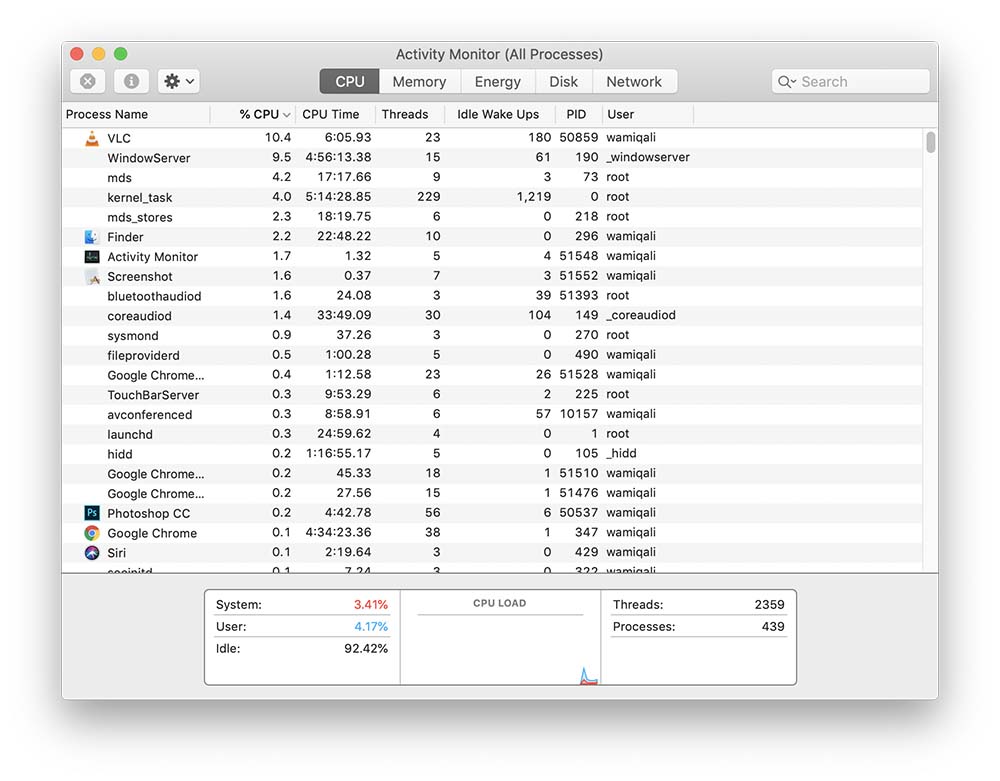
Task: Sort by User column header
Action: click(x=648, y=115)
